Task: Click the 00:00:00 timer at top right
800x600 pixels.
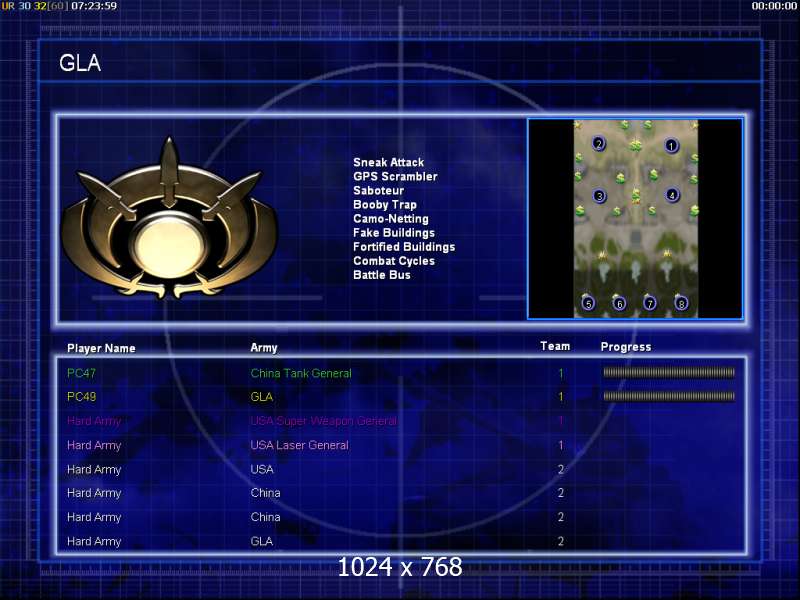Action: 774,6
